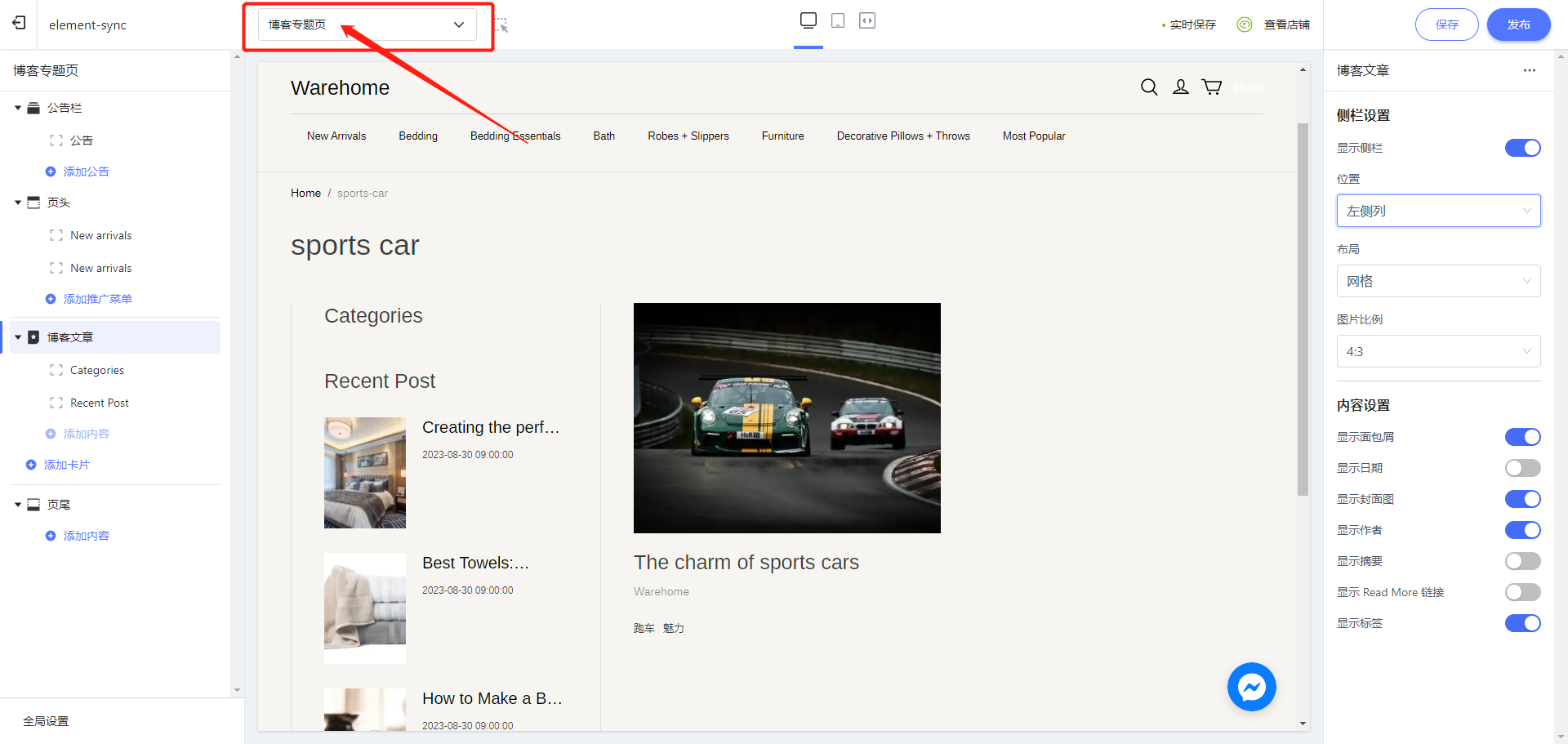Click the 博客文章 star section icon
1568x744 pixels.
tap(33, 337)
